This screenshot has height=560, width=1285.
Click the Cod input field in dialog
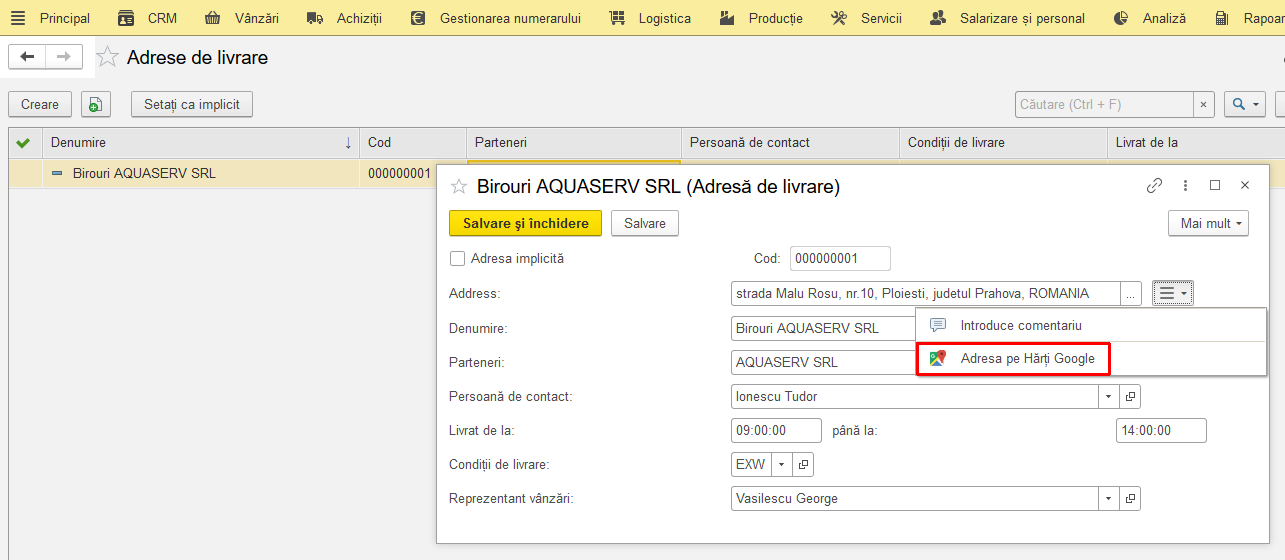840,259
